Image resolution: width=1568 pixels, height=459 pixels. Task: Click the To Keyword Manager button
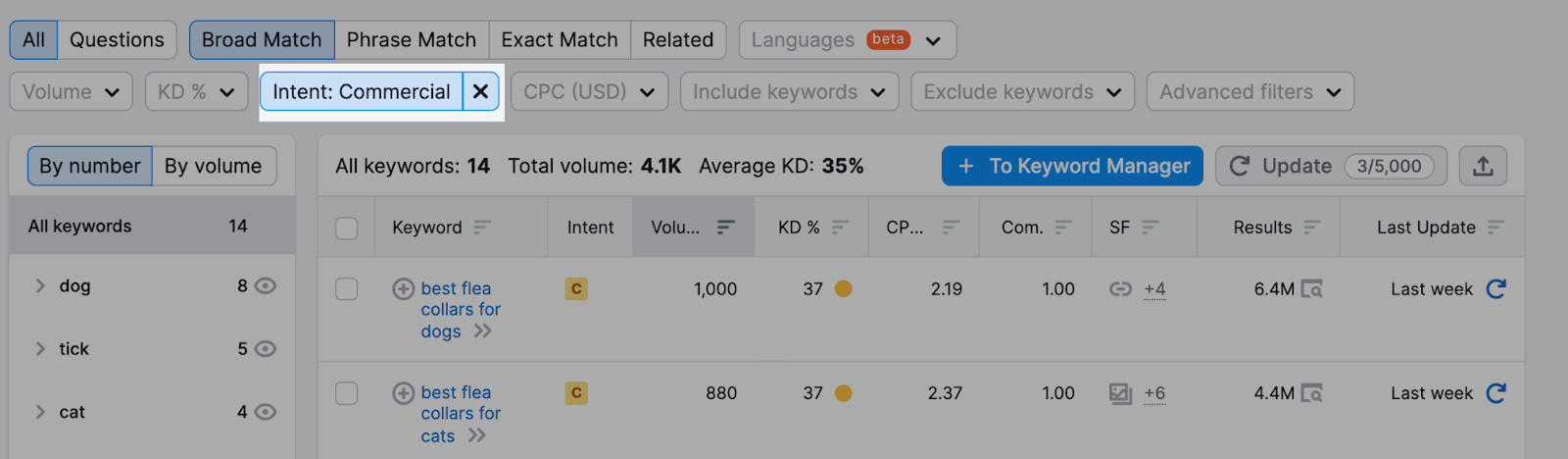pos(1072,167)
